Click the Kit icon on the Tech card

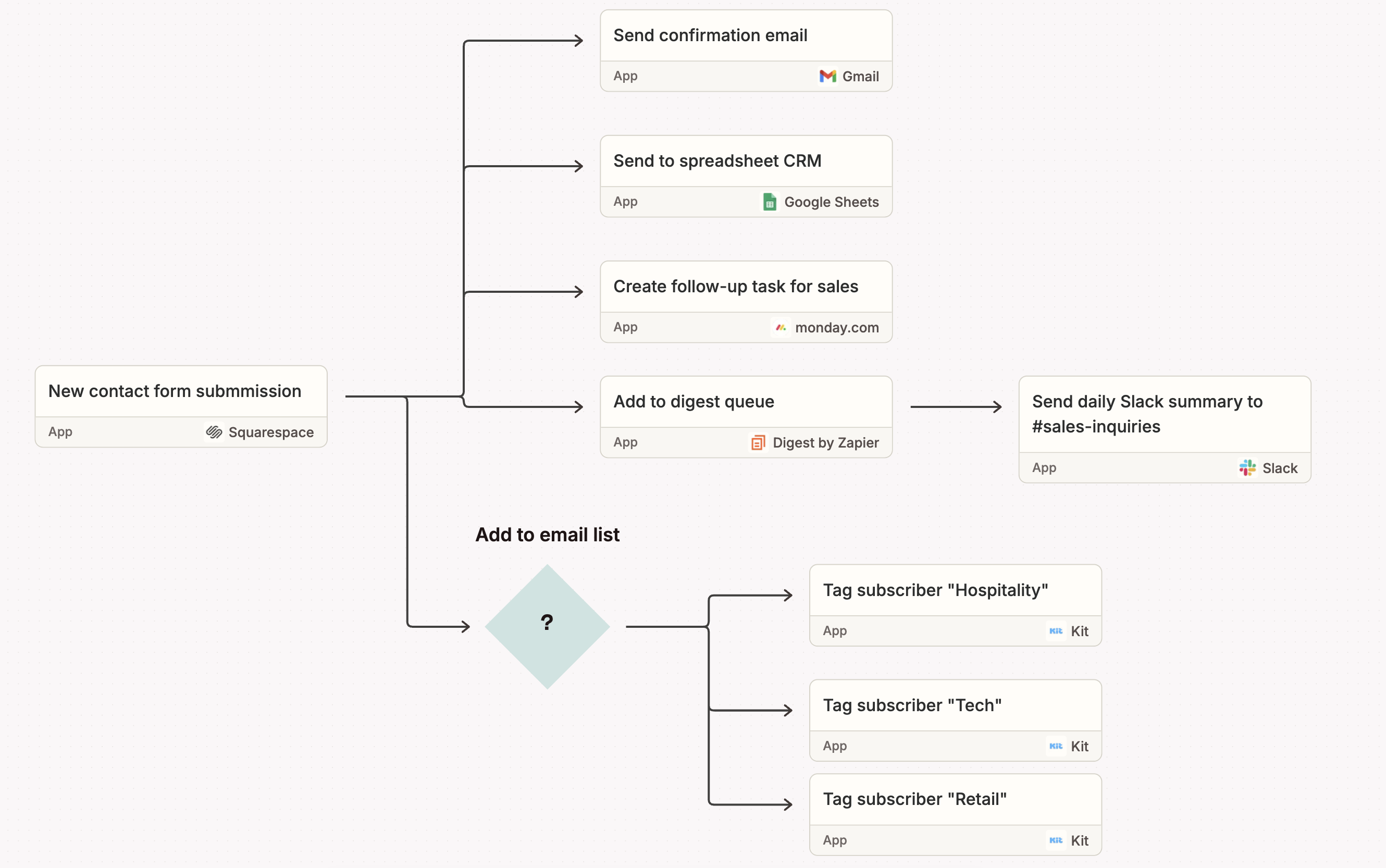tap(1056, 746)
